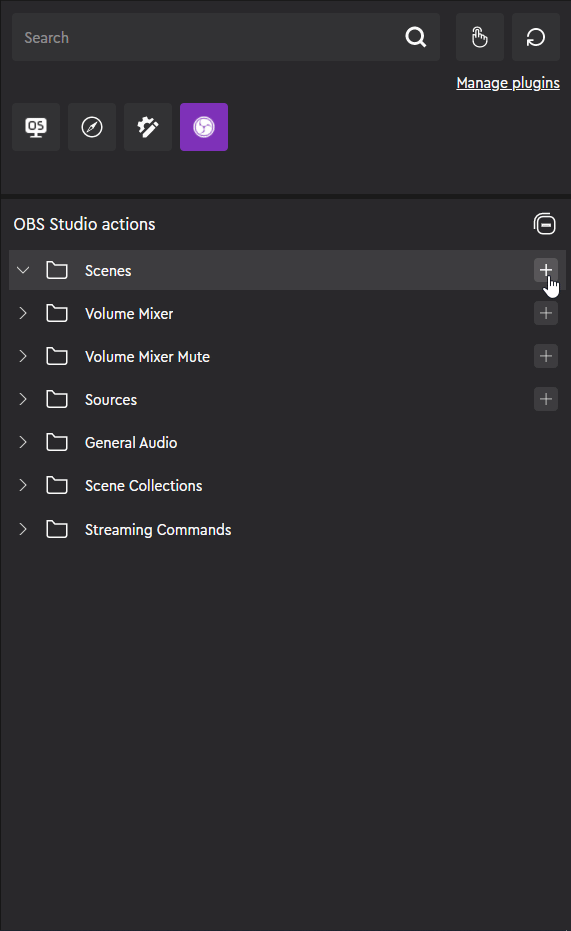571x931 pixels.
Task: Click the touch hand icon button
Action: 480,37
